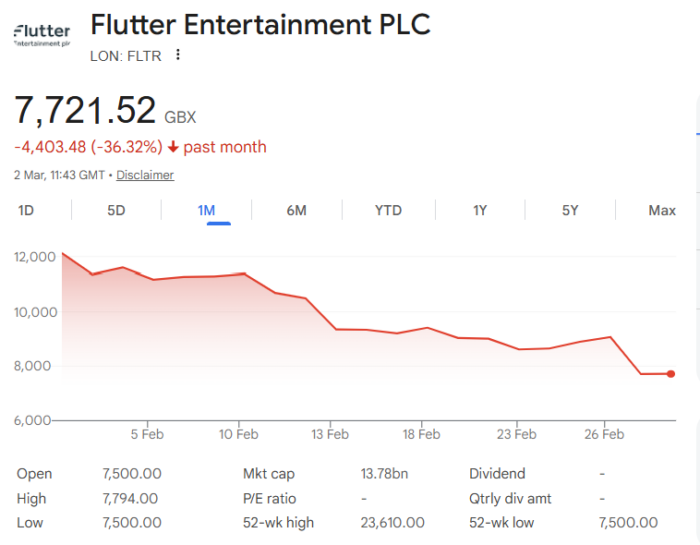Click the 52-wk high value 23,610.00

click(392, 522)
